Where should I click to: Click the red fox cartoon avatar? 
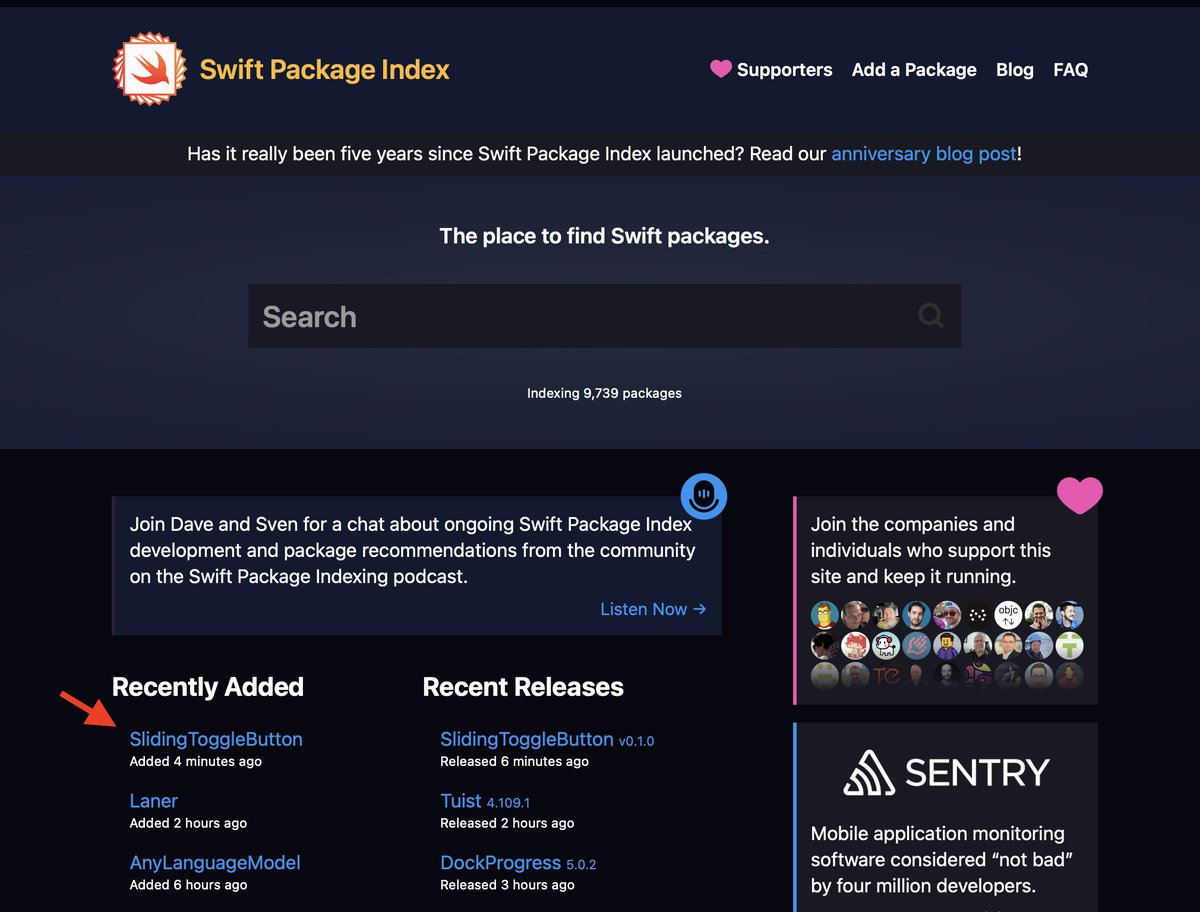[x=855, y=646]
